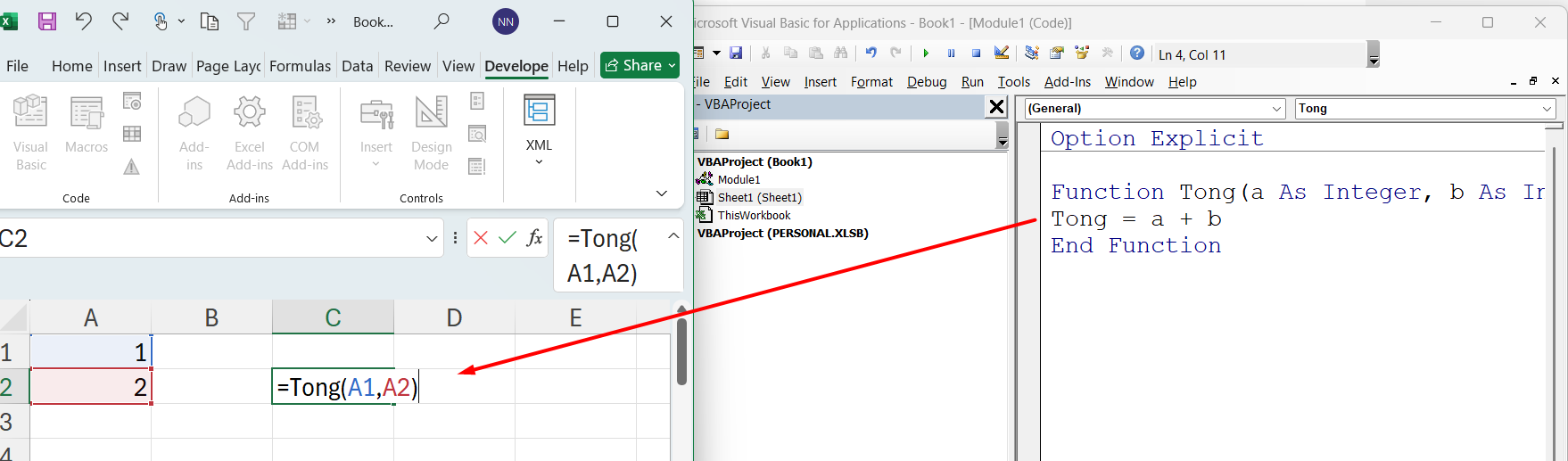Toggle Folders icon in the project pane

point(722,134)
